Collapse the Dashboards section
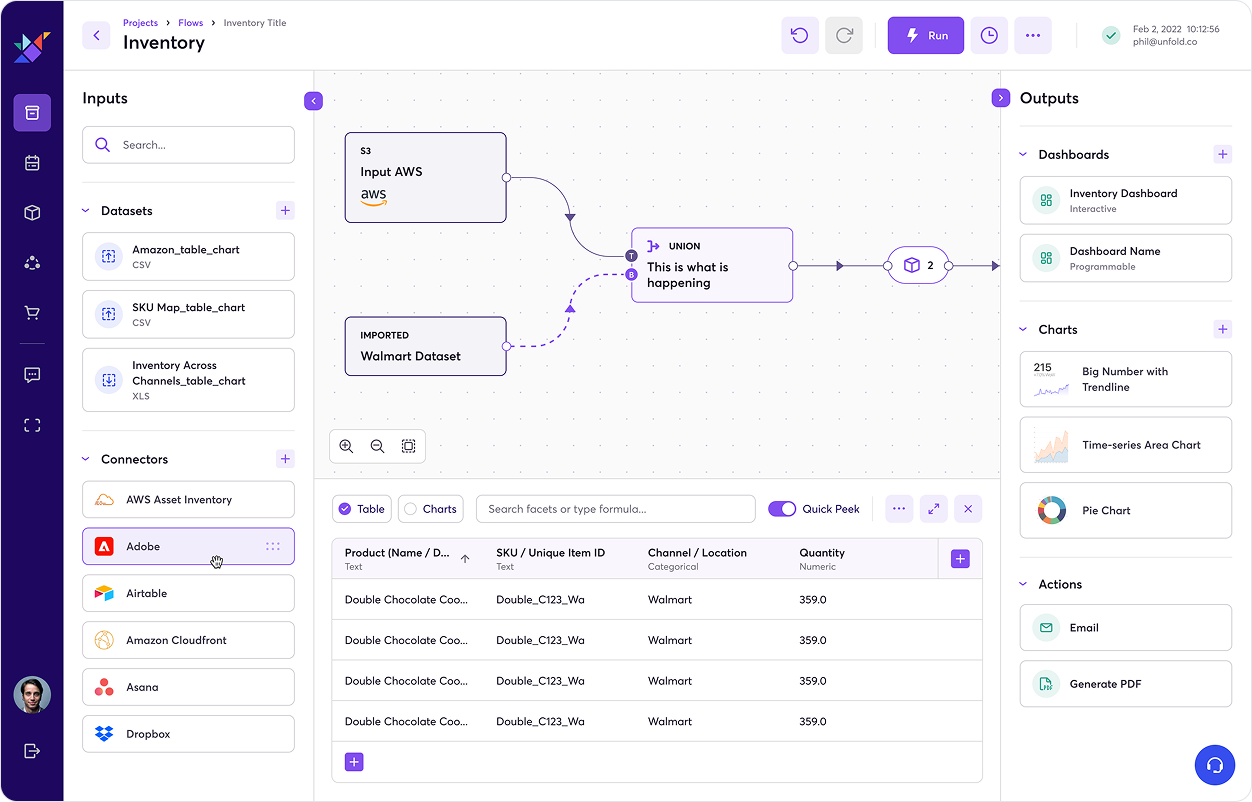Image resolution: width=1252 pixels, height=802 pixels. 1022,154
